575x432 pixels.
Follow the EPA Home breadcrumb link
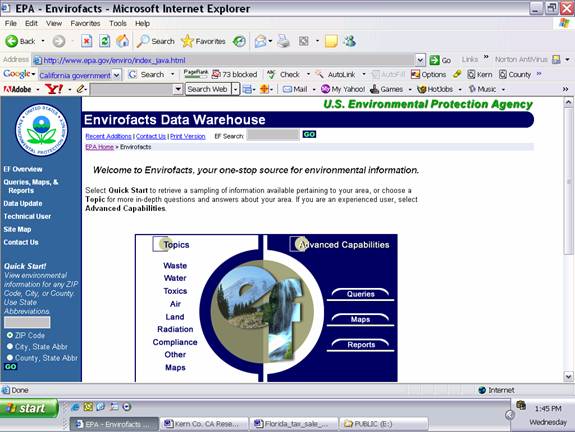pos(99,147)
